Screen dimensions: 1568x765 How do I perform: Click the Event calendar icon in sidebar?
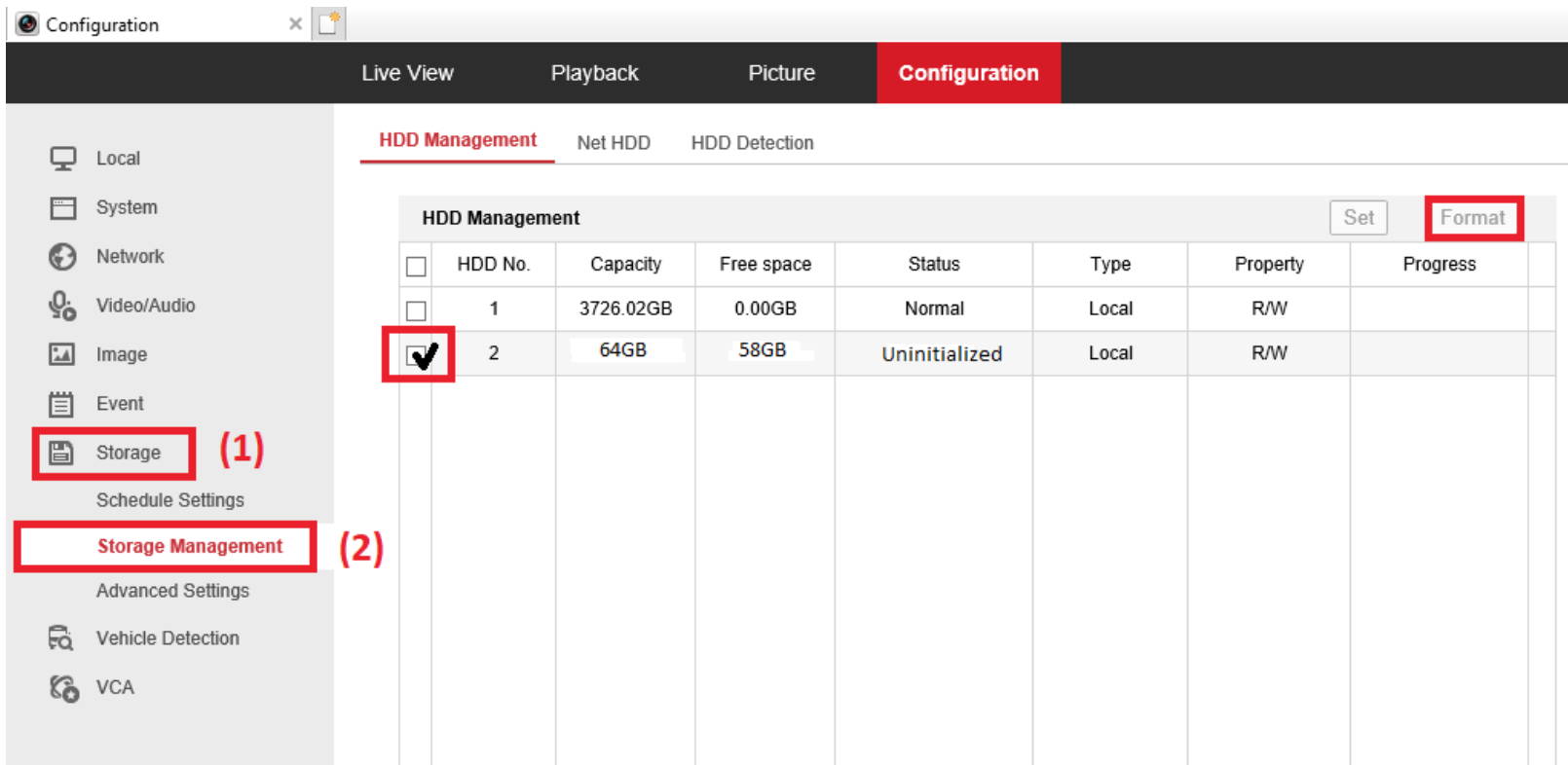[62, 403]
